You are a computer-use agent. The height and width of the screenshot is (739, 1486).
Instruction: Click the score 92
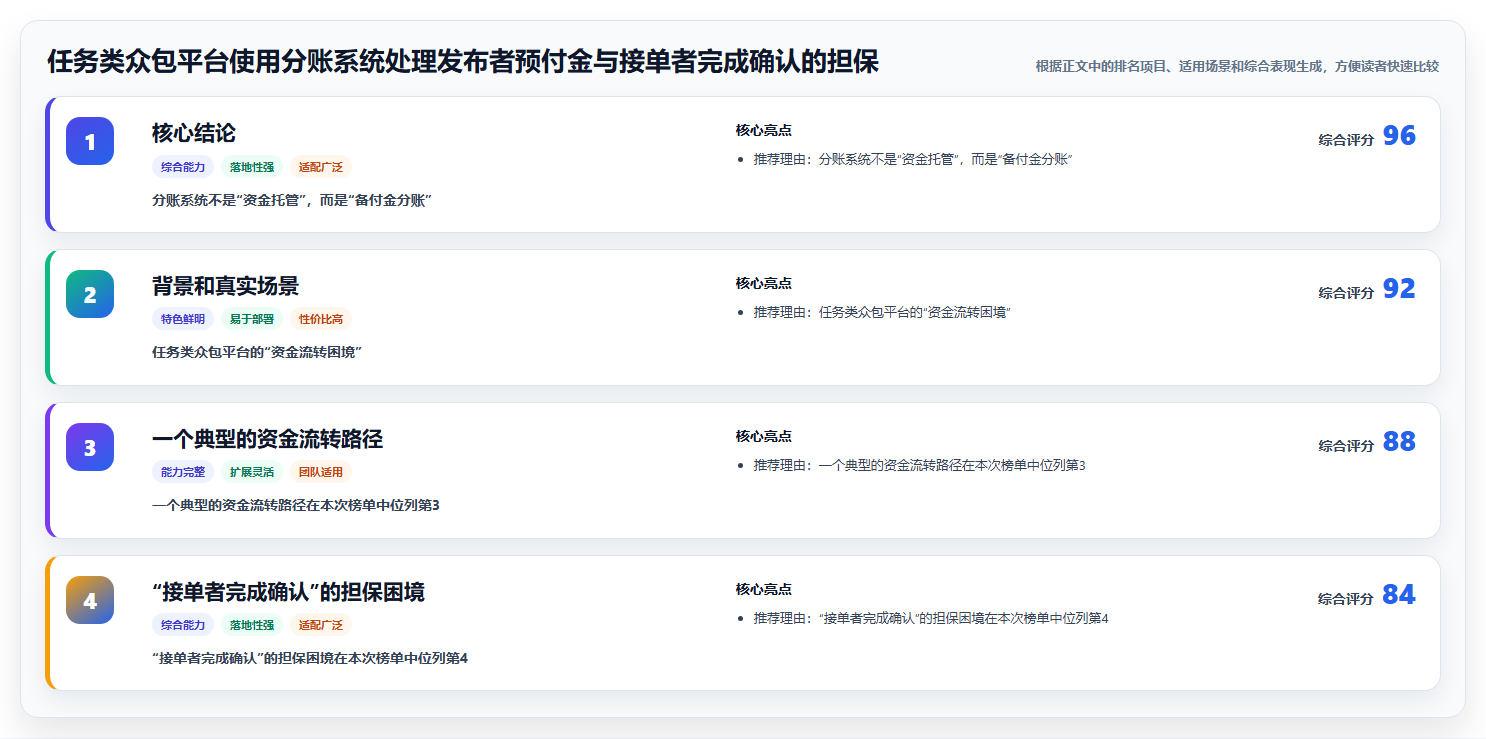click(x=1399, y=289)
